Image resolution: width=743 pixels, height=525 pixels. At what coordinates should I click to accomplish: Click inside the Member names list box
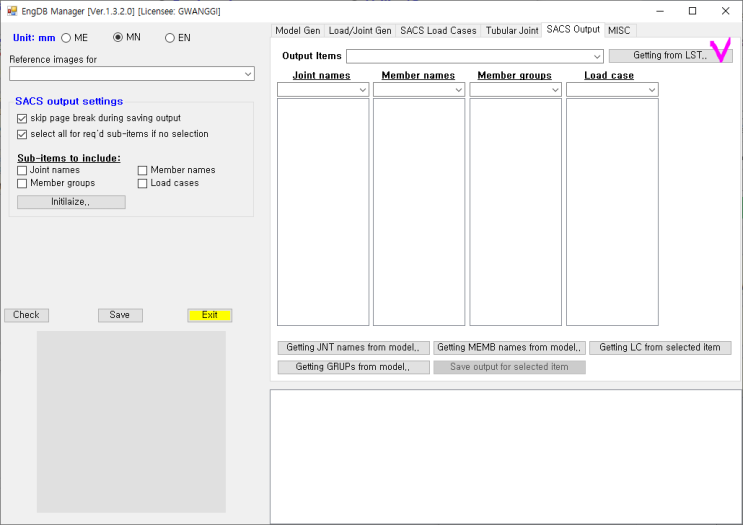[419, 212]
